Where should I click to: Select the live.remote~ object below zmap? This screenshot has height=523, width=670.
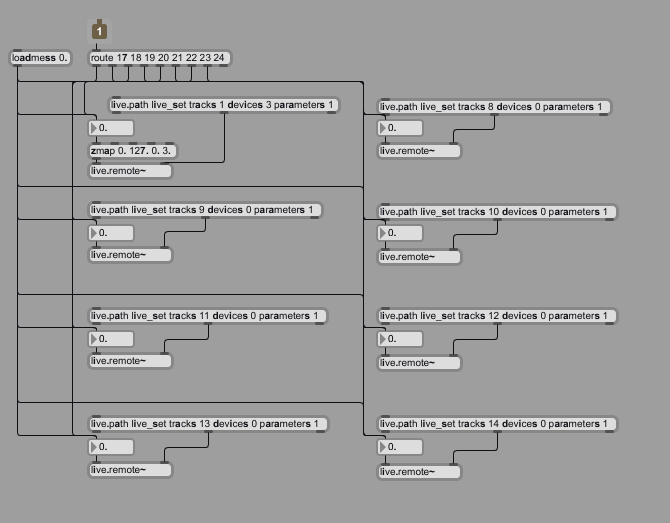(130, 171)
